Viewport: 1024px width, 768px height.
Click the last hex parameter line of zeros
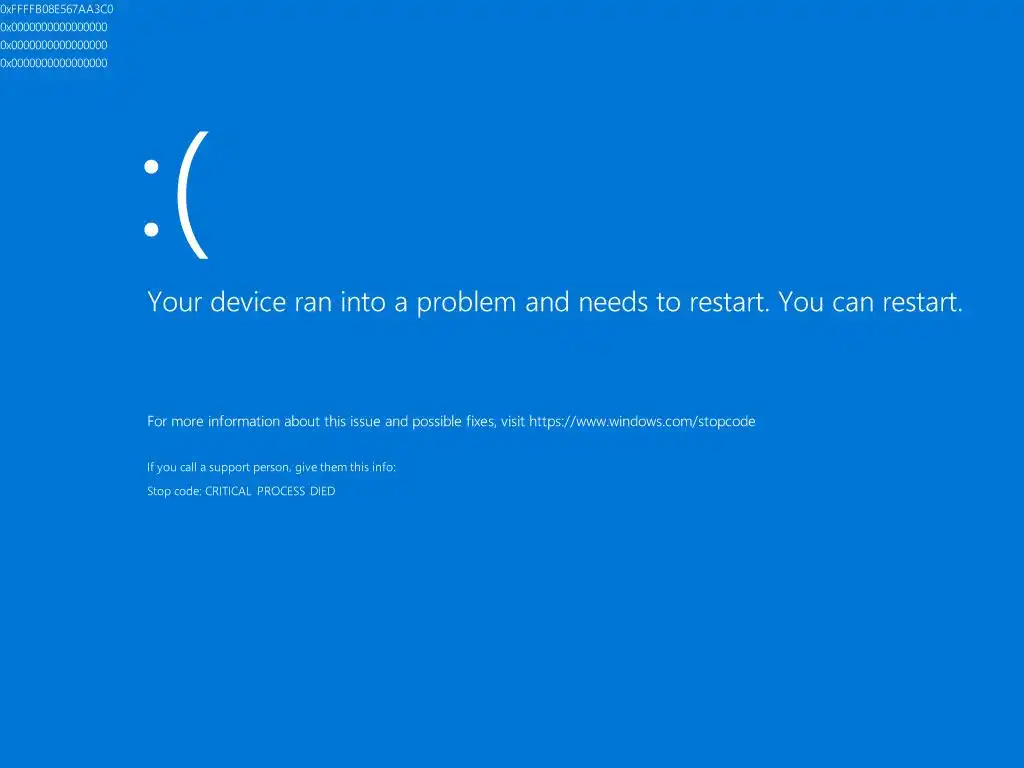[54, 63]
